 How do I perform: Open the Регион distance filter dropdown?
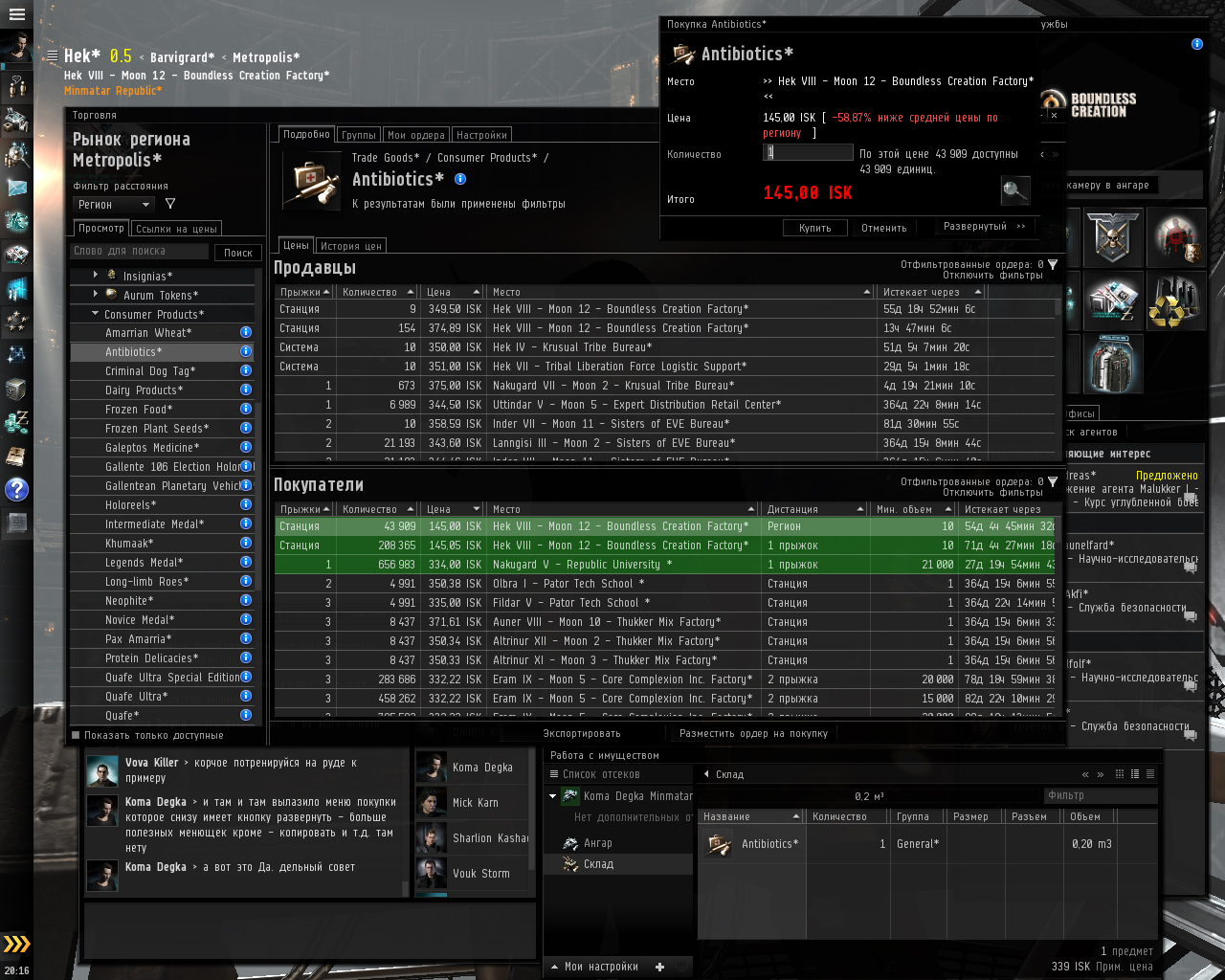(x=114, y=204)
